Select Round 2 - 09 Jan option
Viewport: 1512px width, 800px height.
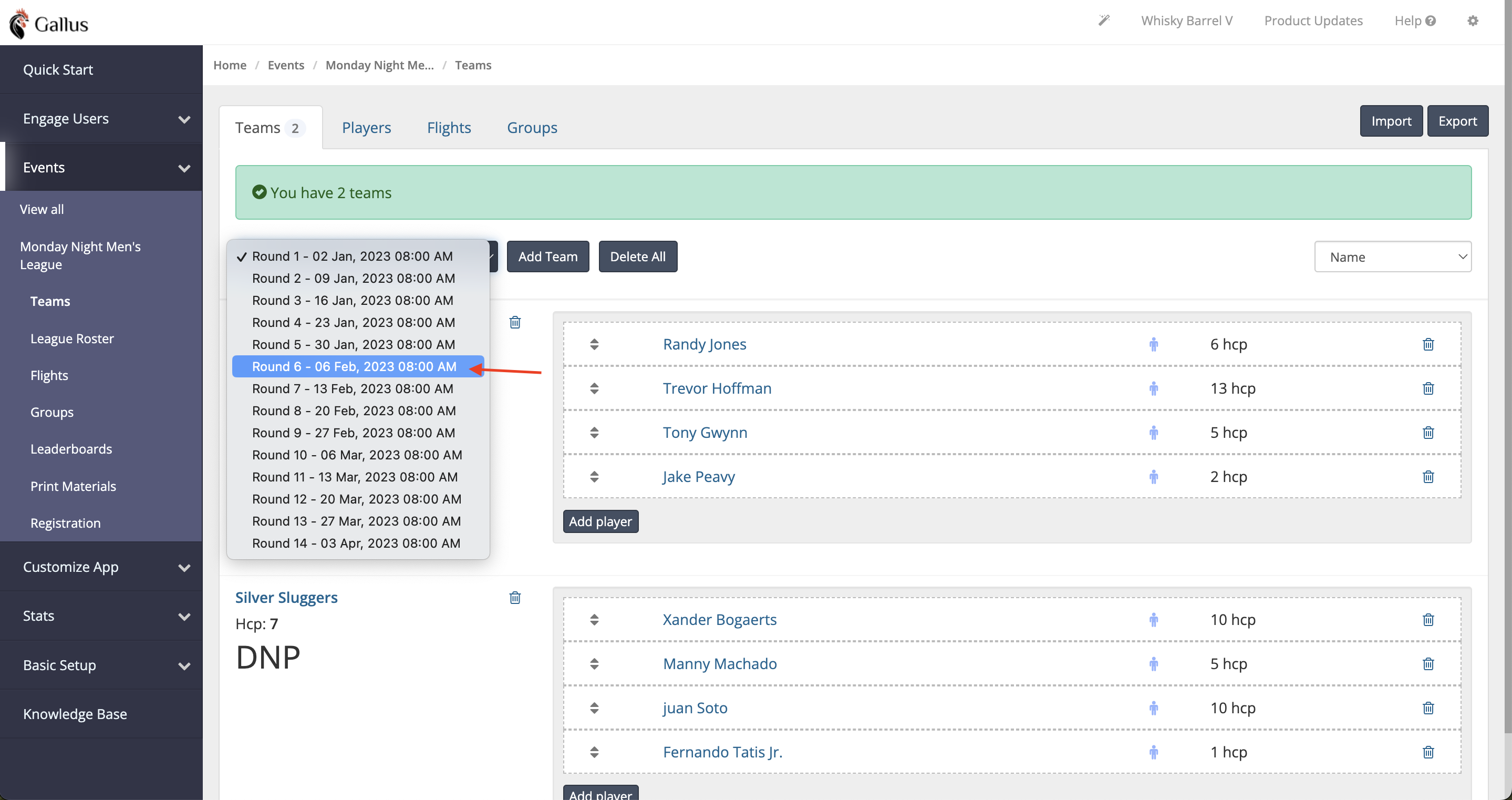tap(358, 279)
